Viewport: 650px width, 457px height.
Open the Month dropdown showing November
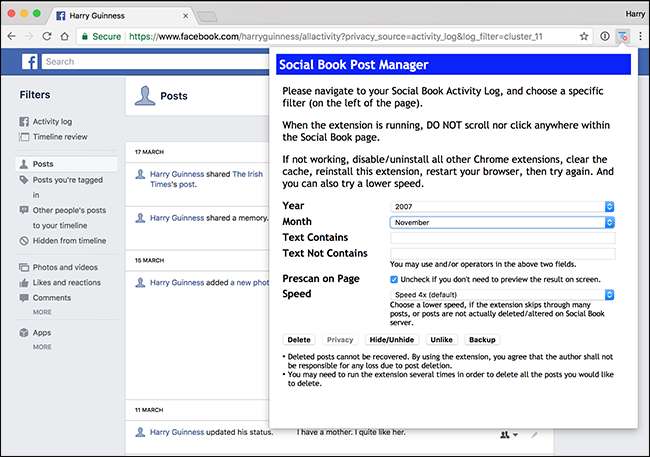pos(502,222)
